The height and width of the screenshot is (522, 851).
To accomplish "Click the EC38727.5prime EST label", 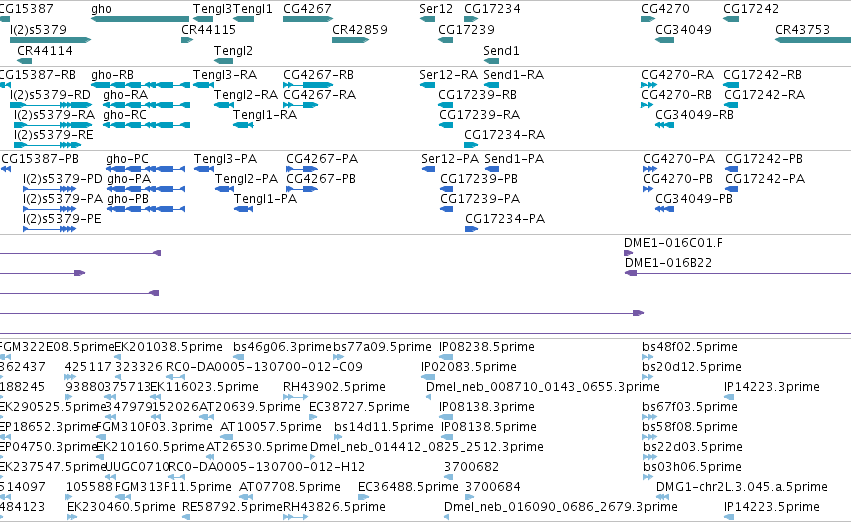I will (x=359, y=407).
